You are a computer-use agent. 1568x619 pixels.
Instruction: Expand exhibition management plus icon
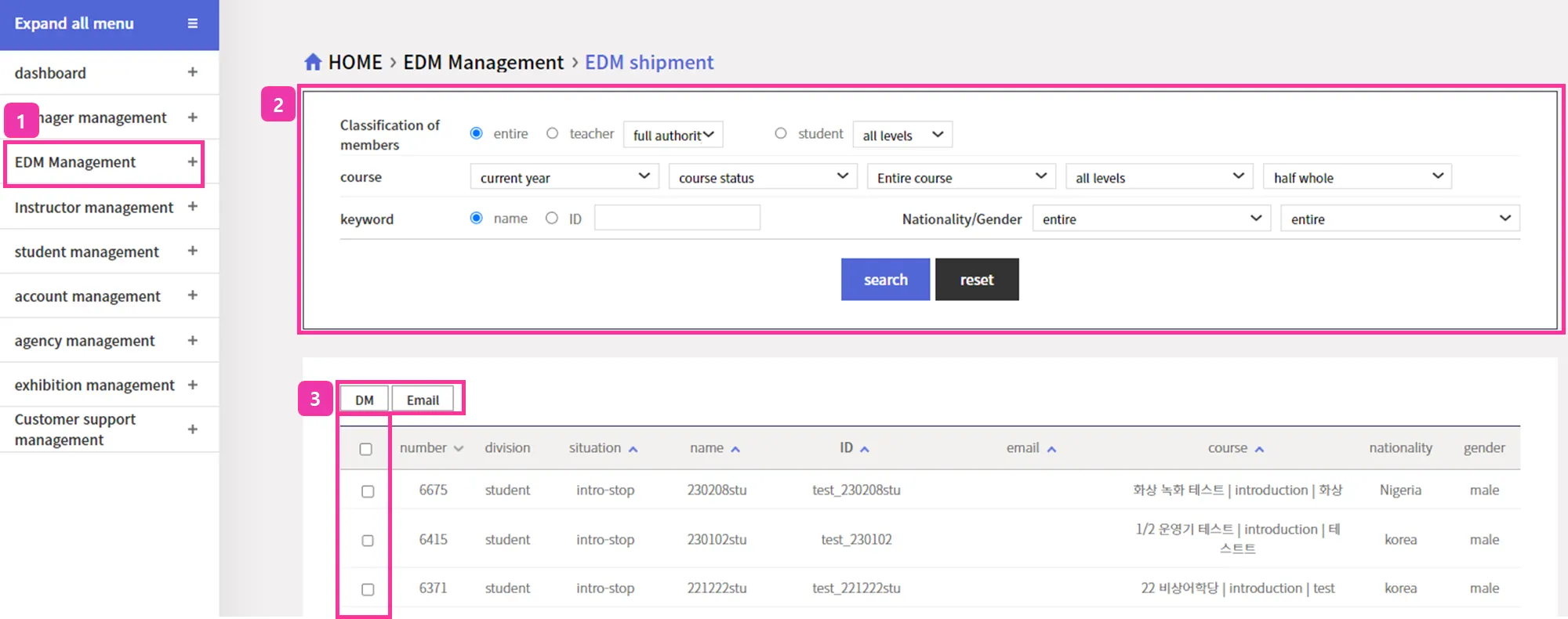(192, 385)
